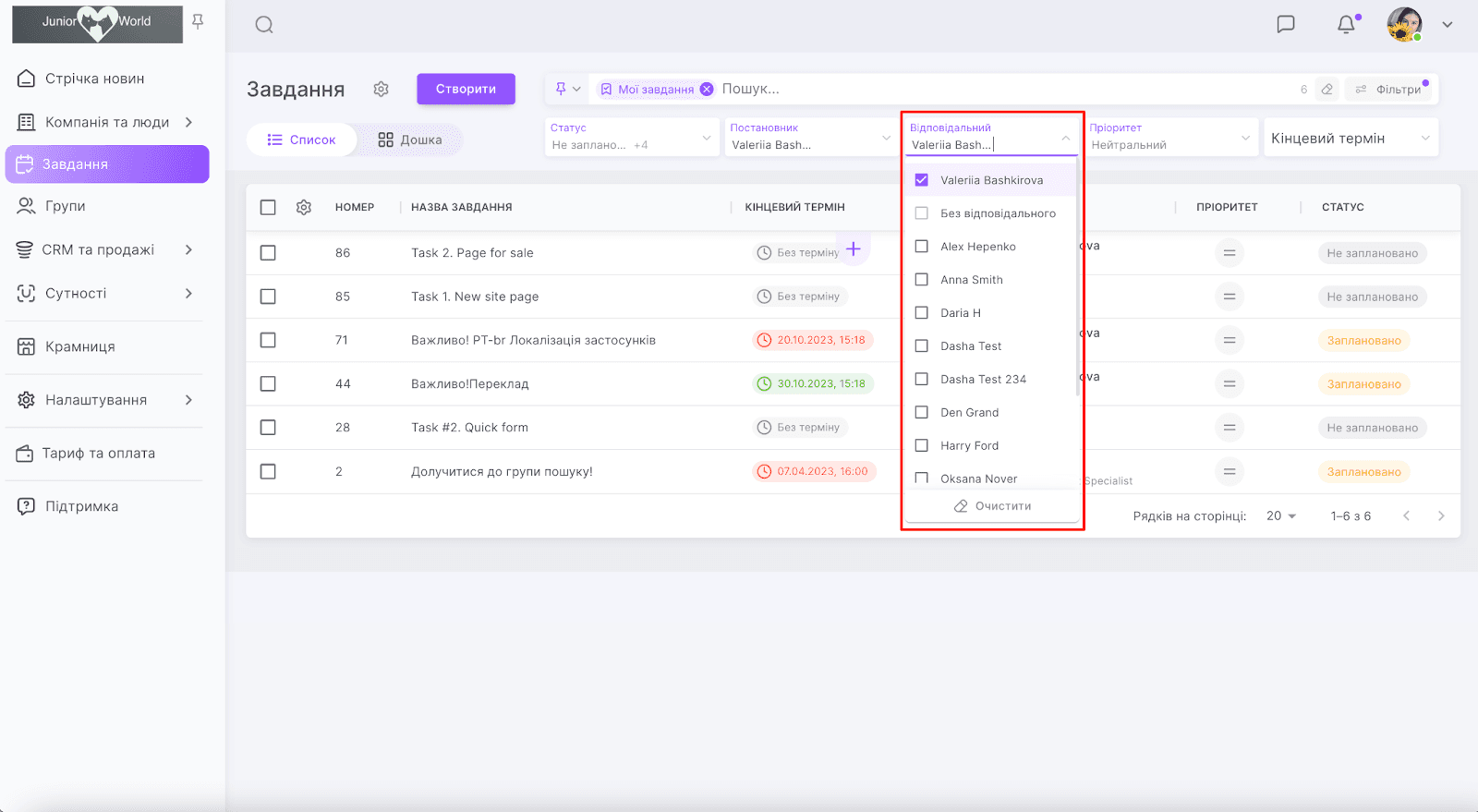
Task: Click the table column settings gear icon
Action: pos(304,208)
